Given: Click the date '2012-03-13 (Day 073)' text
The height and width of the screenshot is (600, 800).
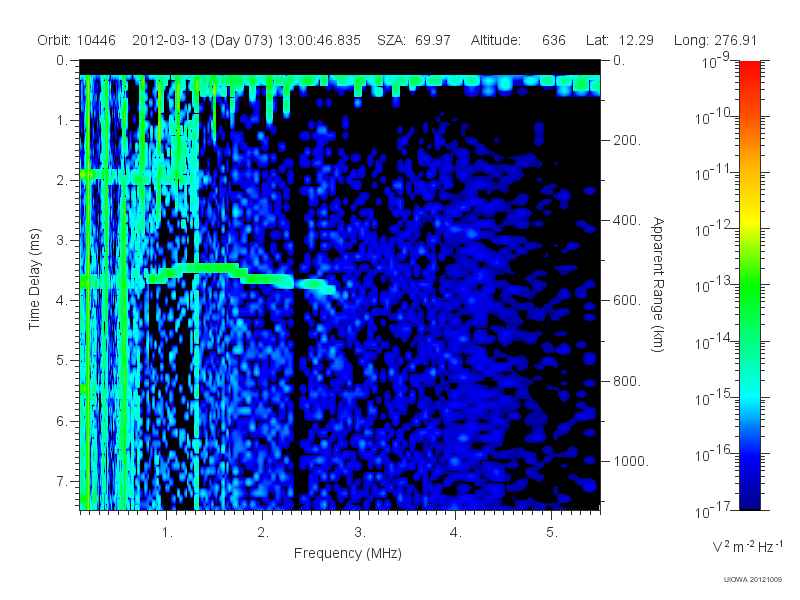Looking at the screenshot, I should 203,40.
